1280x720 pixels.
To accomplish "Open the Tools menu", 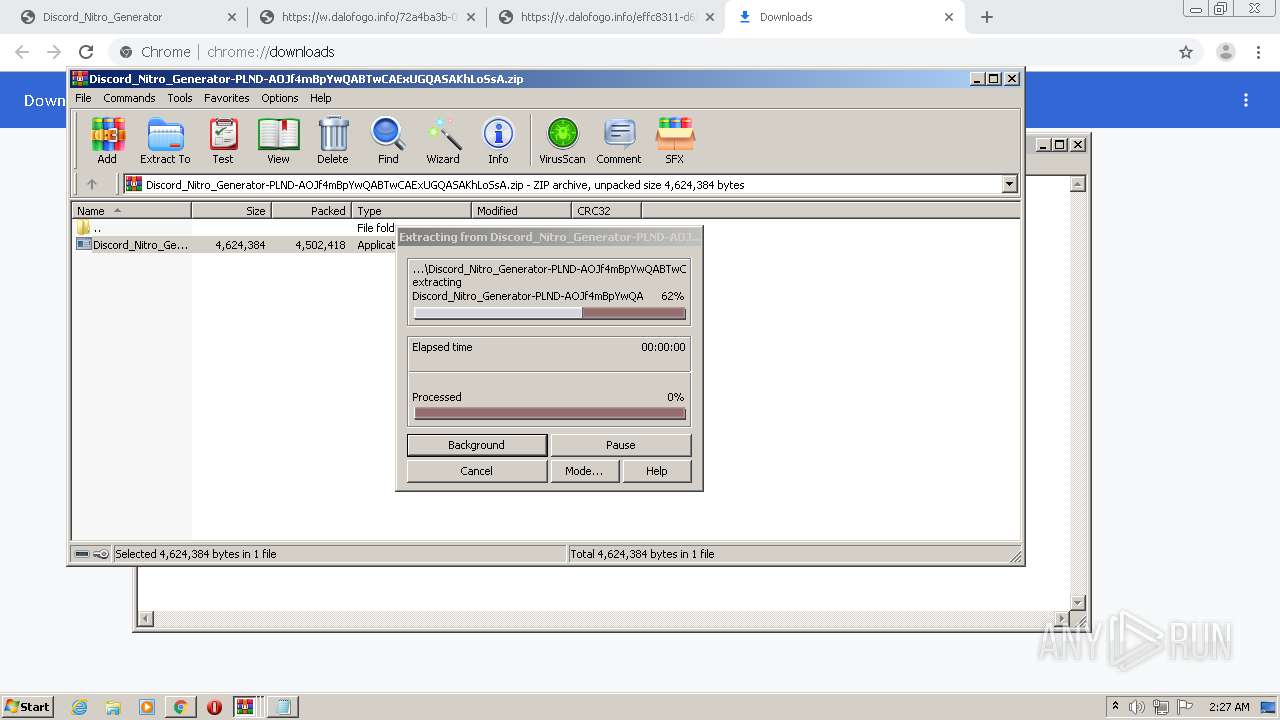I will click(180, 98).
